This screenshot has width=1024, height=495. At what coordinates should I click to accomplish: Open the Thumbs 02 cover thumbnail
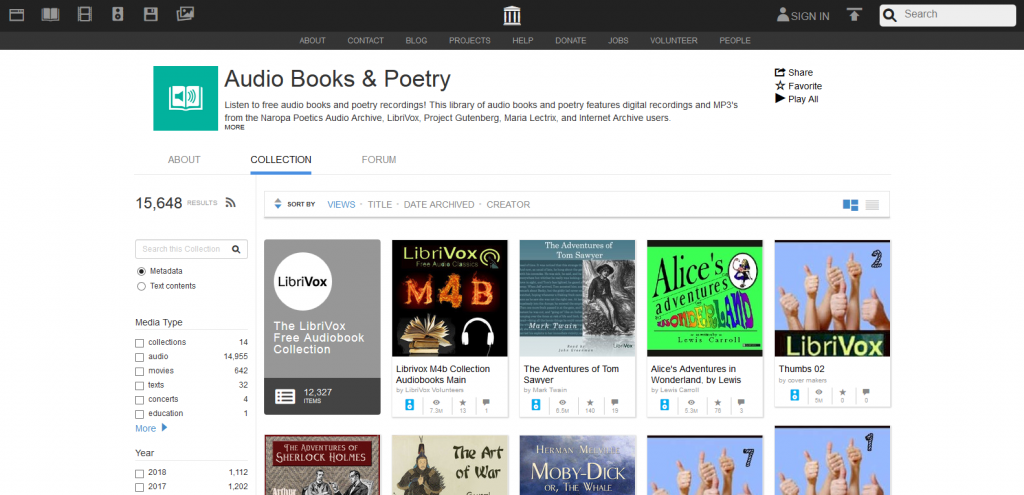click(833, 298)
